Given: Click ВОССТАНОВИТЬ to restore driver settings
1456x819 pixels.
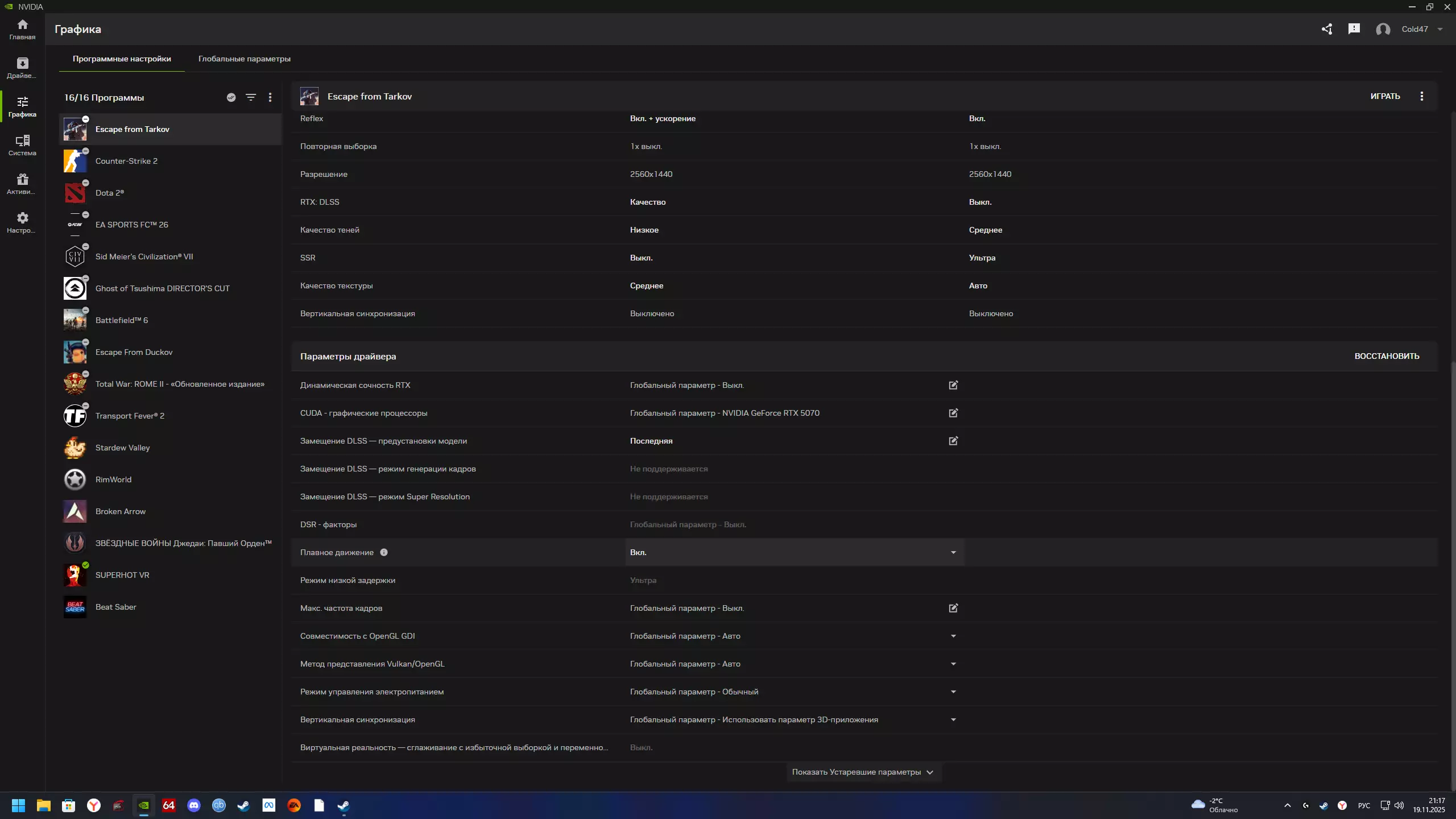Looking at the screenshot, I should 1387,356.
